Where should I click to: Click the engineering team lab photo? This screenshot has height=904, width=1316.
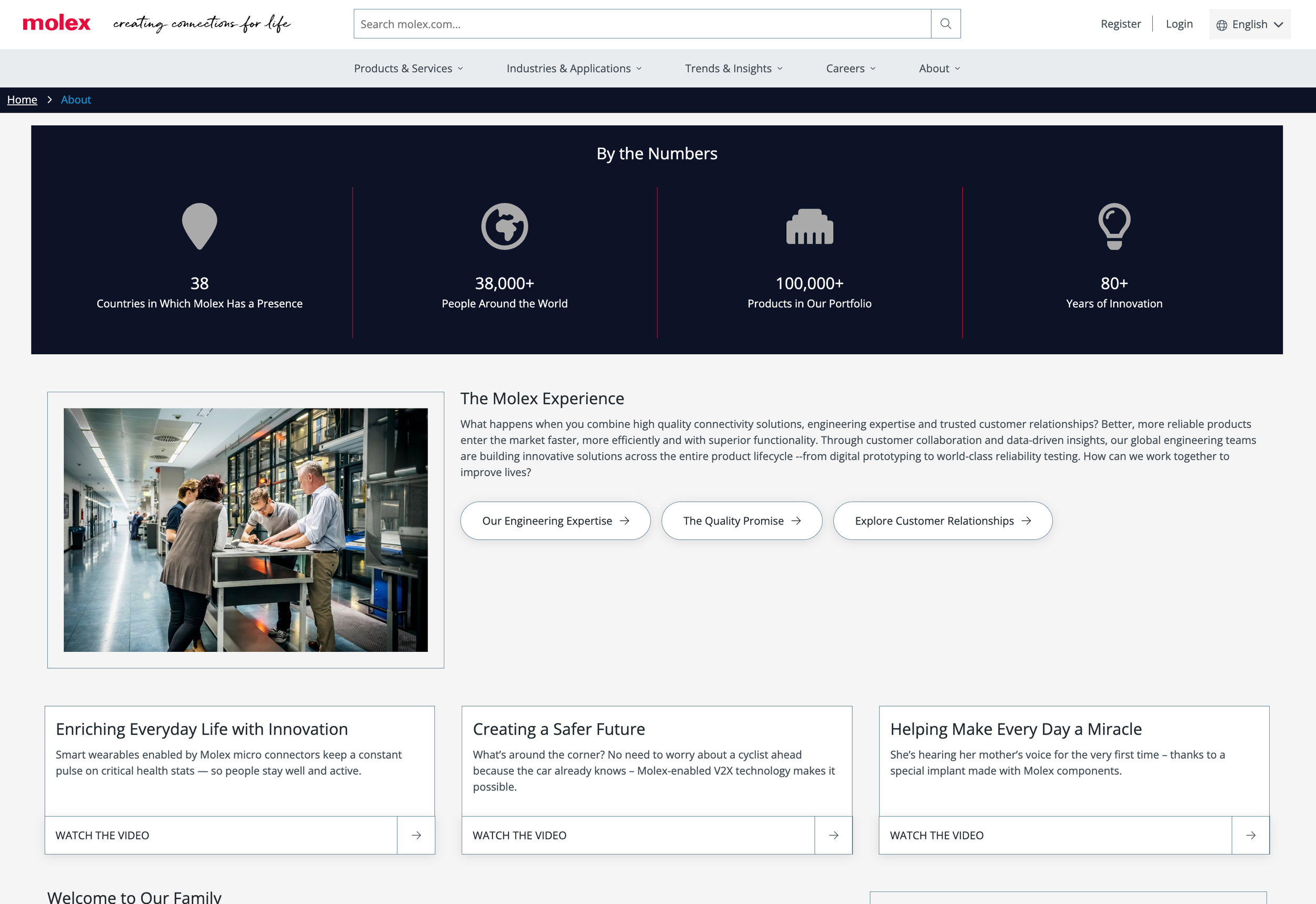click(x=246, y=530)
